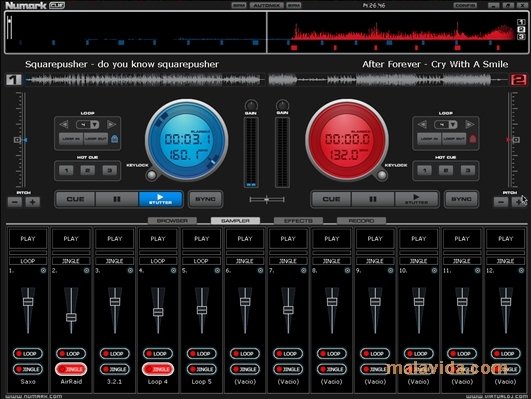
Task: Click JINGLE mode box of slot 9
Action: [375, 261]
